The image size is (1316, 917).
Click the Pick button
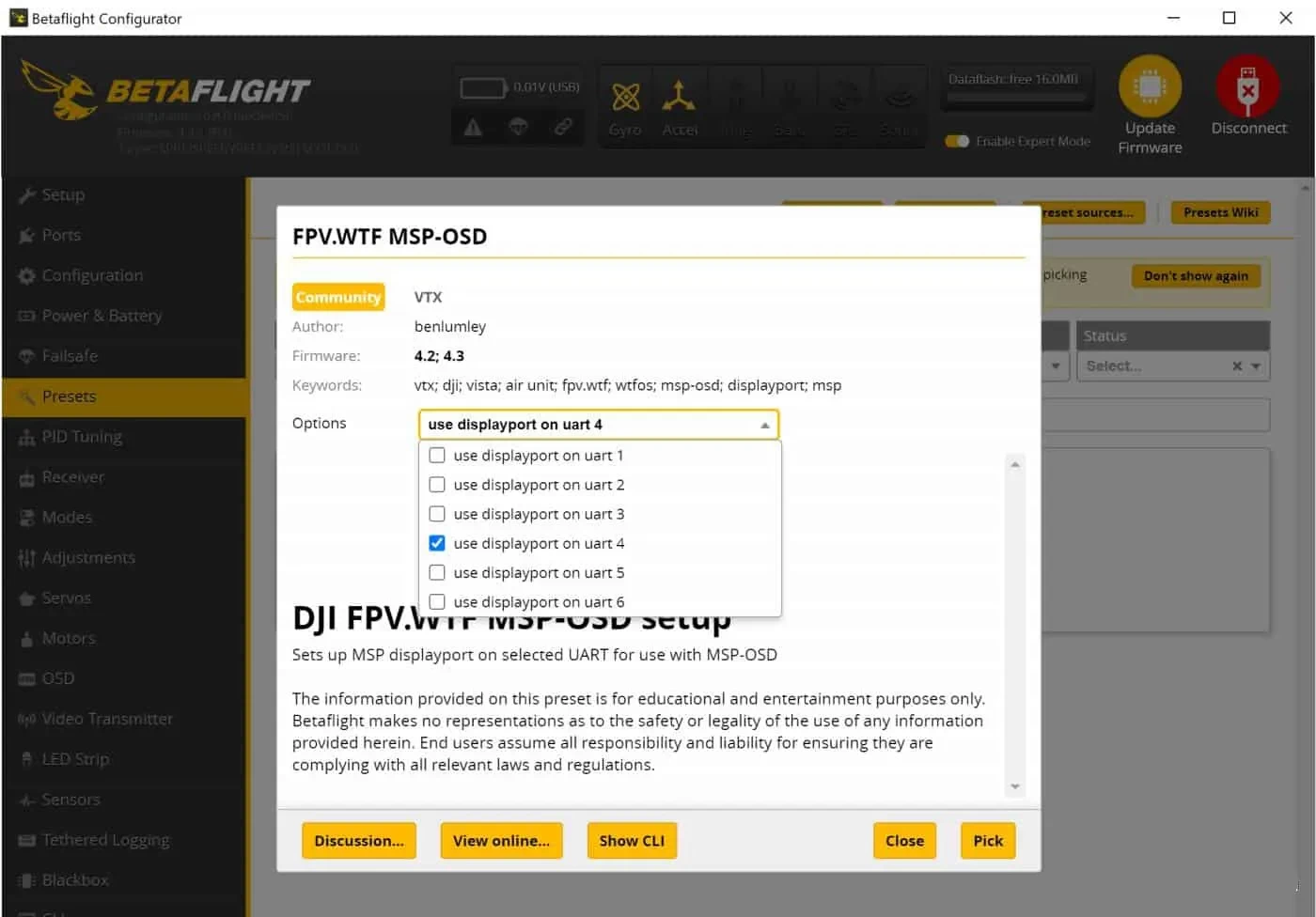988,841
